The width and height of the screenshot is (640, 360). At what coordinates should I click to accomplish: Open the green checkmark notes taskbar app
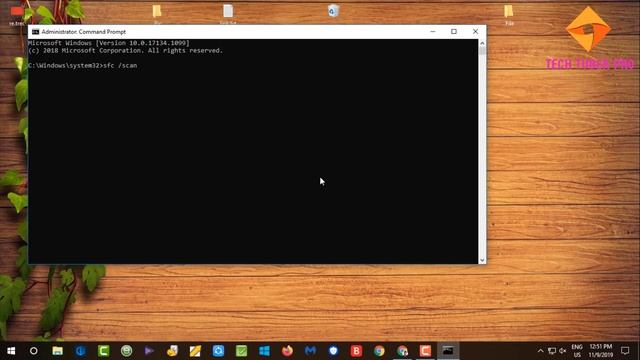click(241, 351)
